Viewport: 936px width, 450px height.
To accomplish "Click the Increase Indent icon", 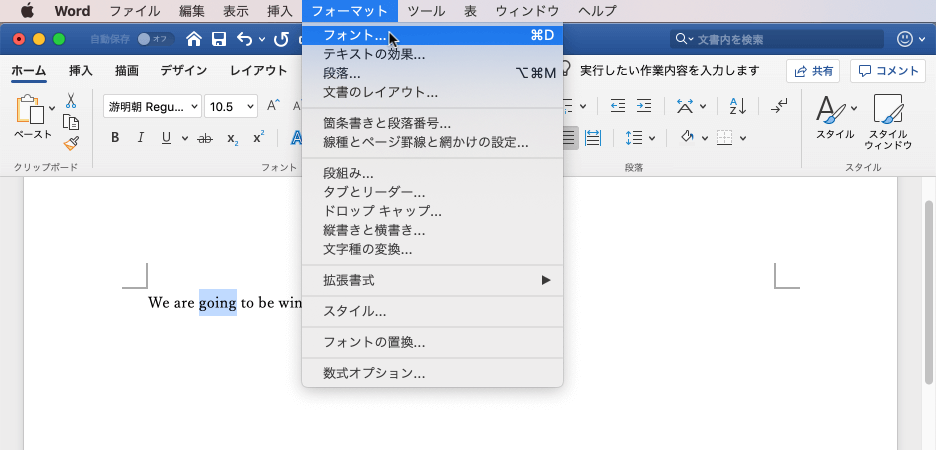I will tap(644, 106).
